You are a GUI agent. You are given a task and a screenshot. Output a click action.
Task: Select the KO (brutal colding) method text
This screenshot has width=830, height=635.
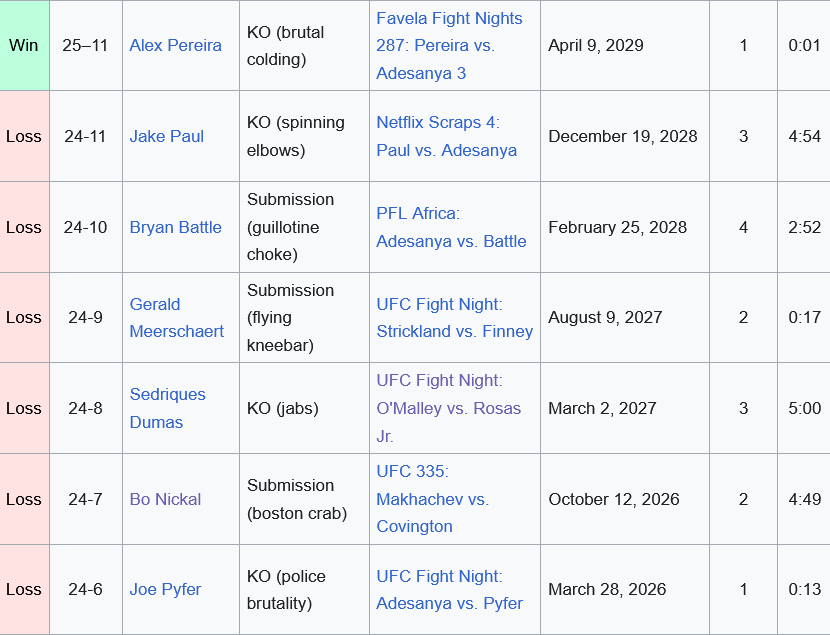click(x=285, y=46)
